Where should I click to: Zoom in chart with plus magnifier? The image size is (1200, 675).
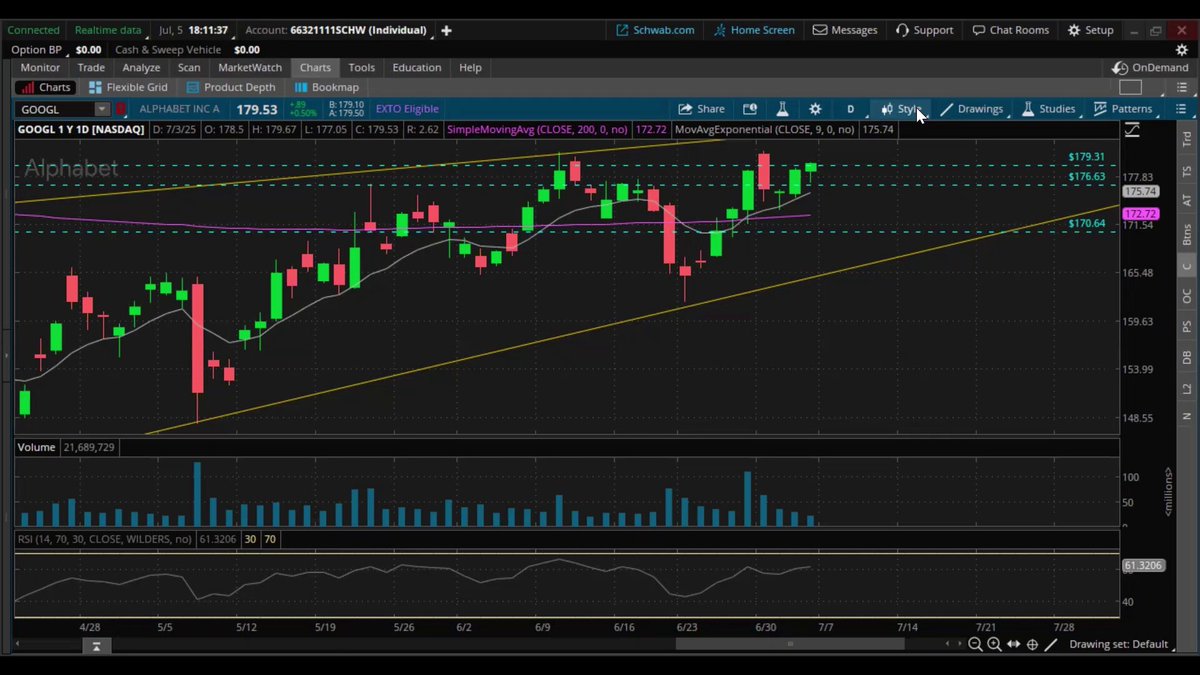coord(994,645)
